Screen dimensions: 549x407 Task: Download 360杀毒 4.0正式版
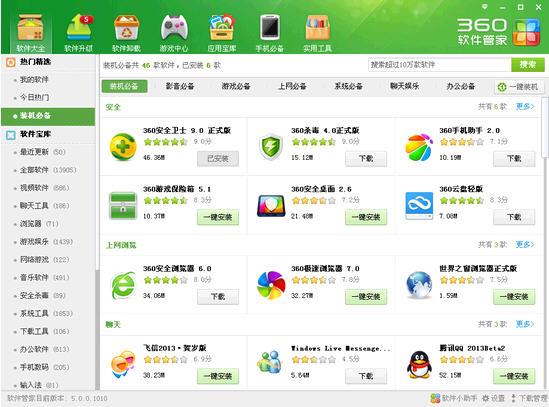click(366, 159)
